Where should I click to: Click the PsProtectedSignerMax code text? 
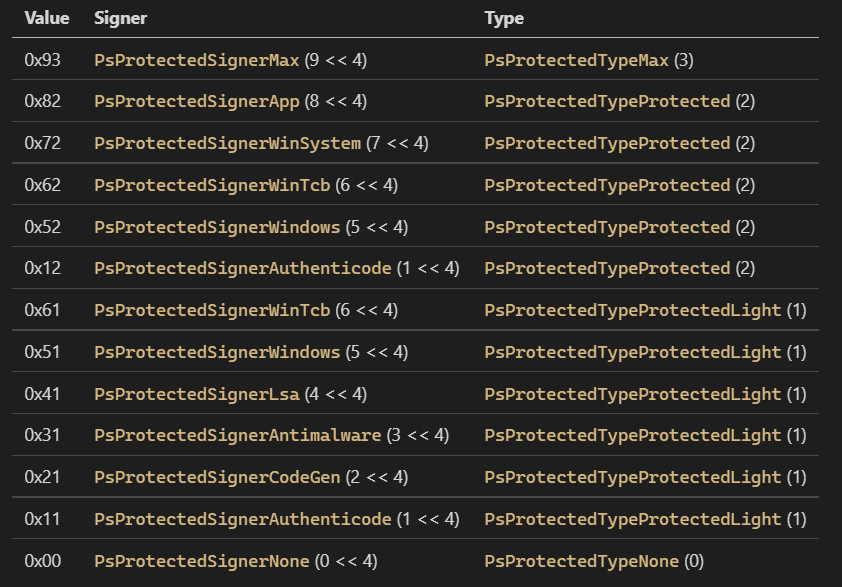click(197, 60)
